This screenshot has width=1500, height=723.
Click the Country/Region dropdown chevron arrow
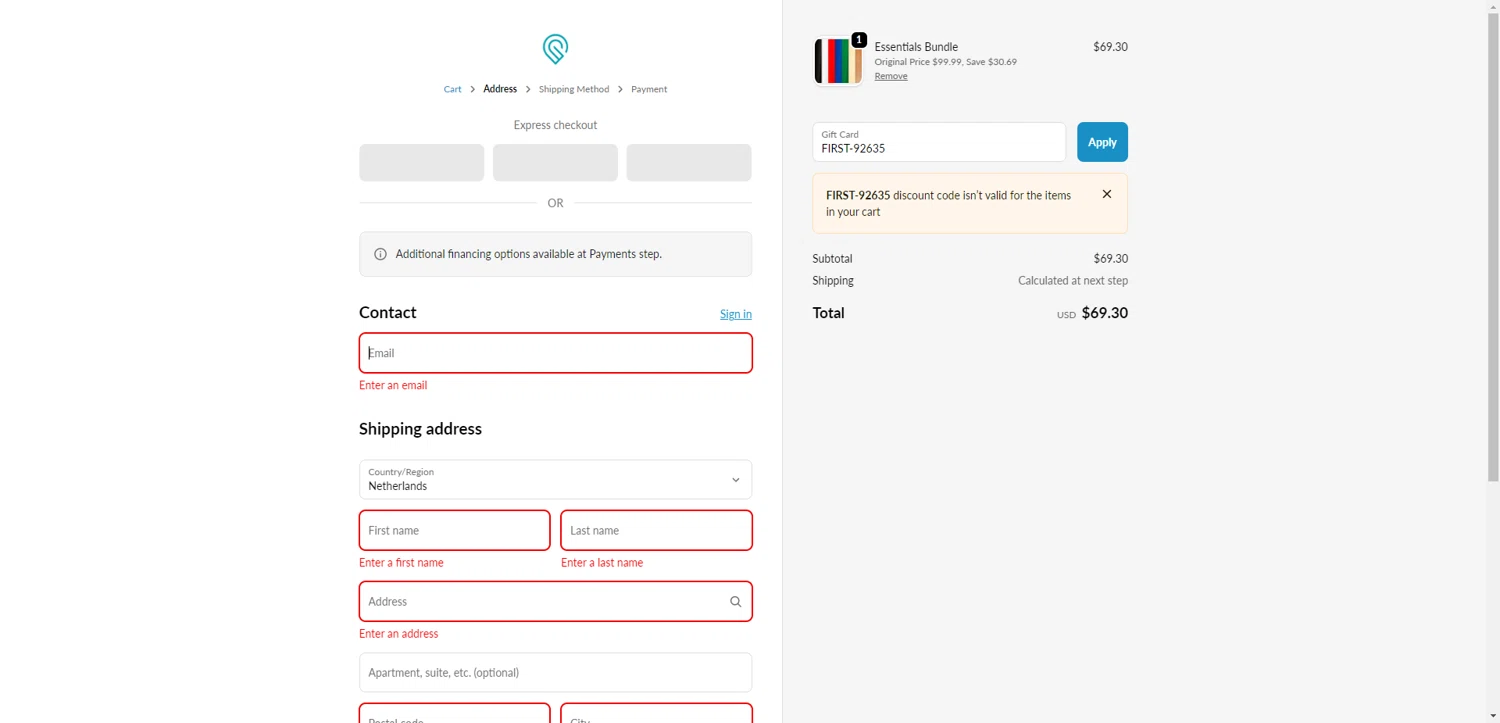tap(735, 480)
